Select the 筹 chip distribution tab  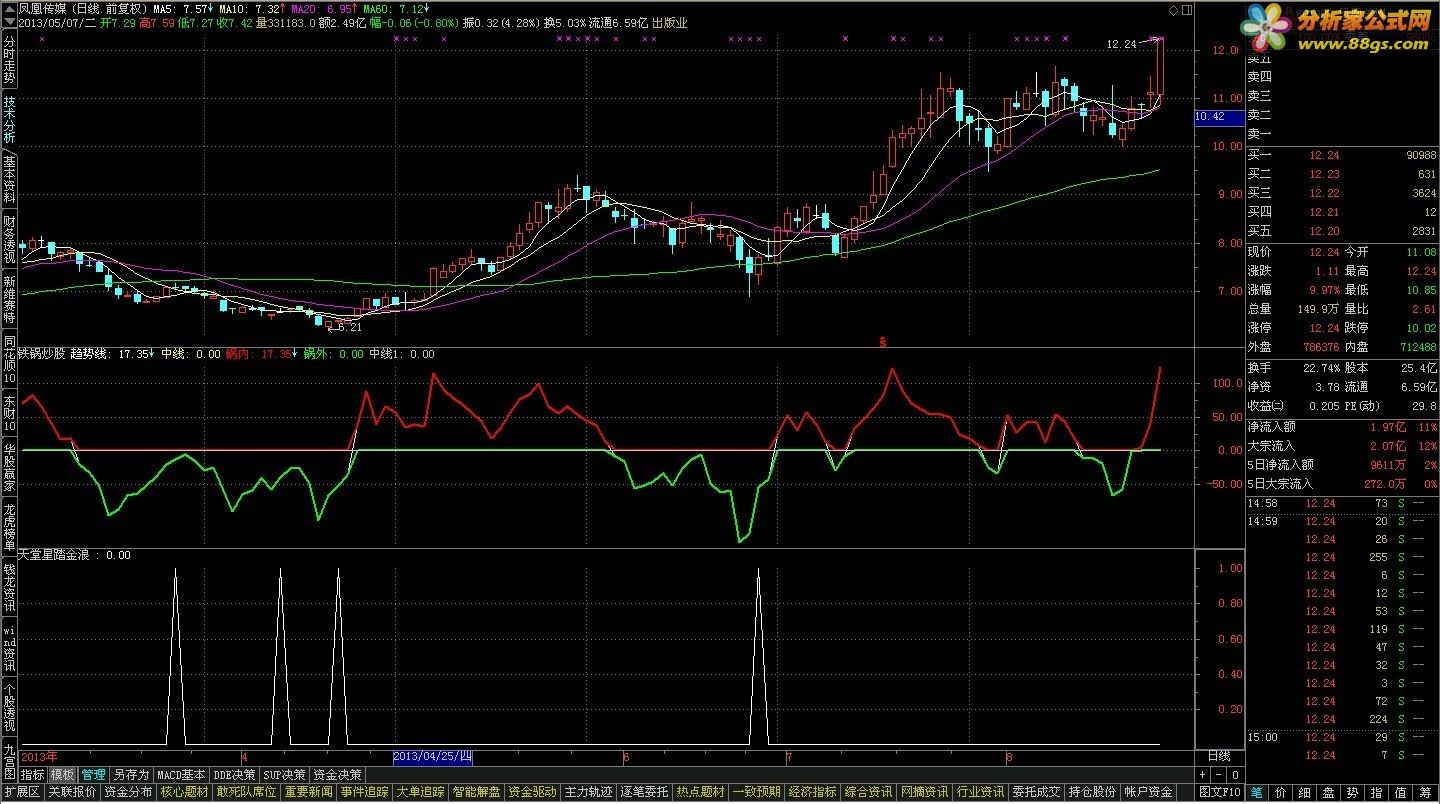point(1426,791)
